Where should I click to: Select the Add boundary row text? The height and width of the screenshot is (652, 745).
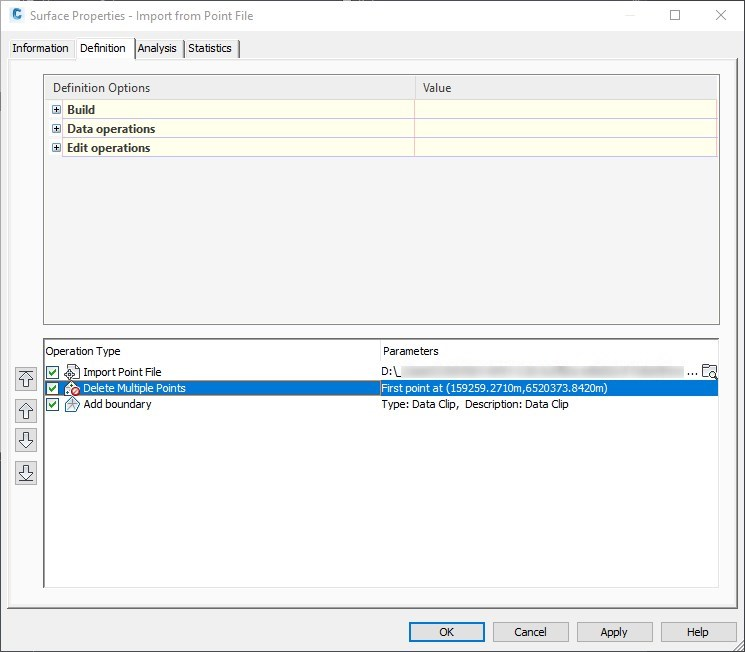pyautogui.click(x=117, y=404)
